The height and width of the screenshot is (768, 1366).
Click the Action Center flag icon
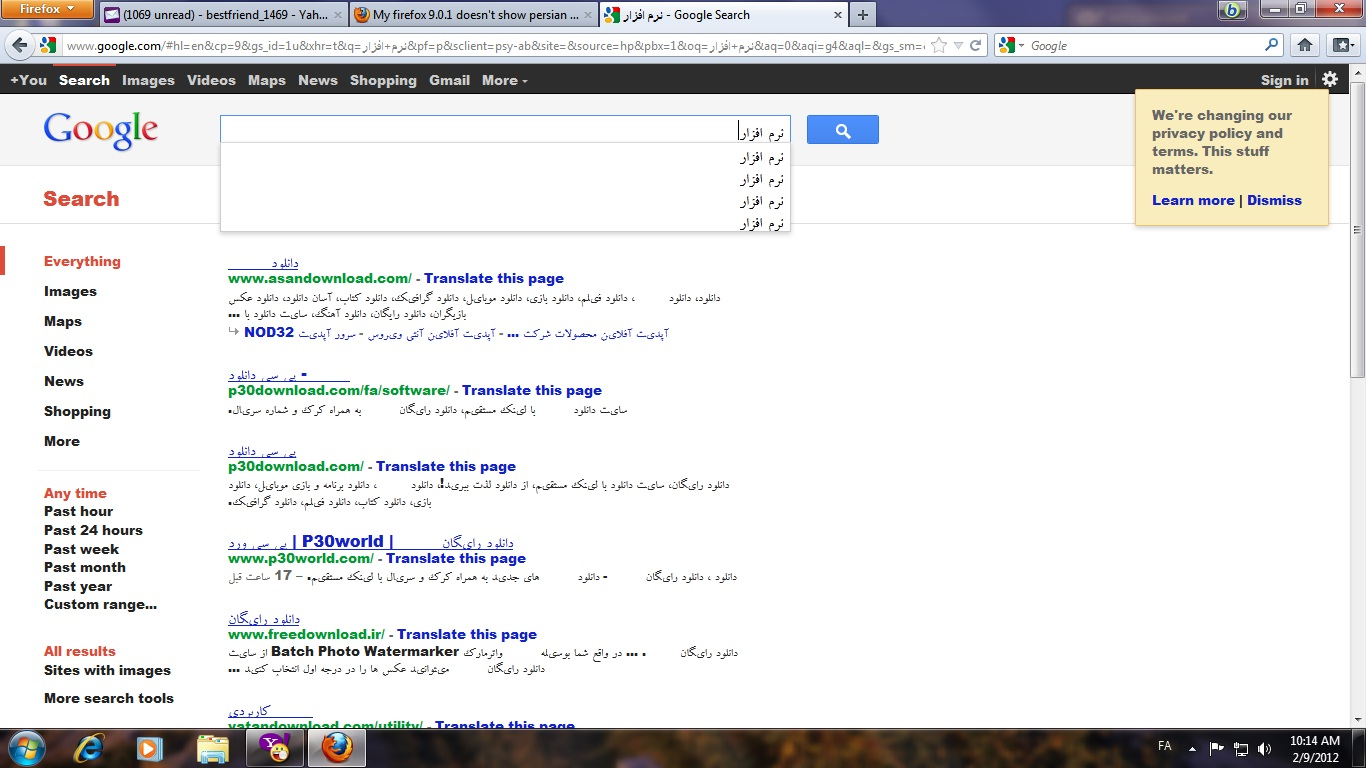click(x=1217, y=747)
